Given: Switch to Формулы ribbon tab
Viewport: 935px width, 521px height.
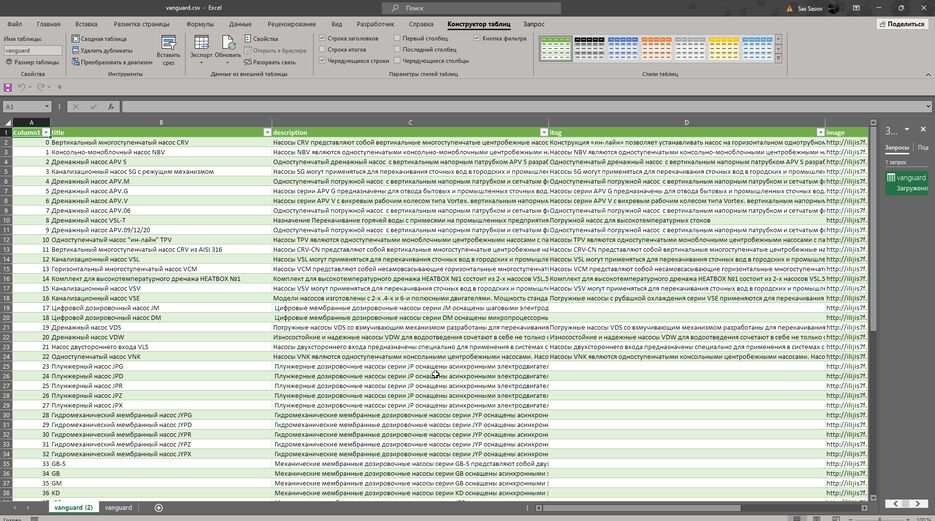Looking at the screenshot, I should [200, 24].
